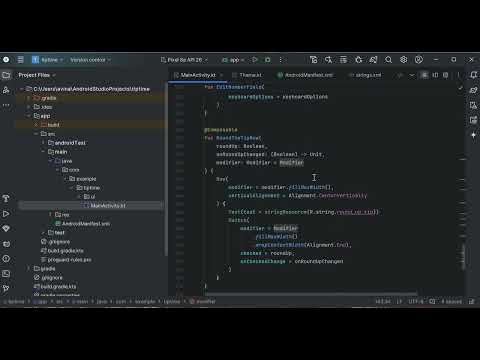Click on the Modifier default value in code

[x=291, y=163]
